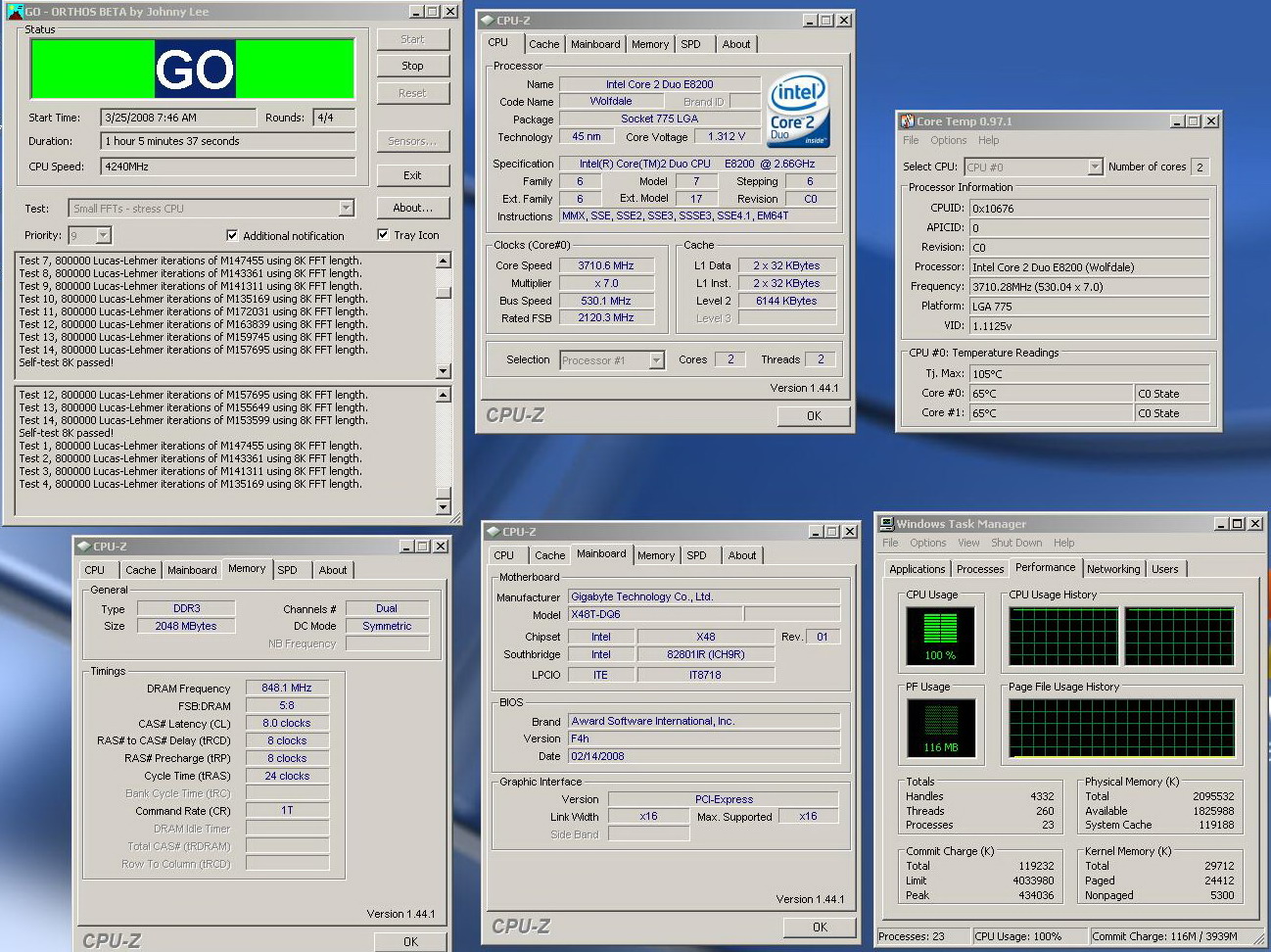The image size is (1271, 952).
Task: Click the Stop button in ORTHOS
Action: pyautogui.click(x=412, y=66)
